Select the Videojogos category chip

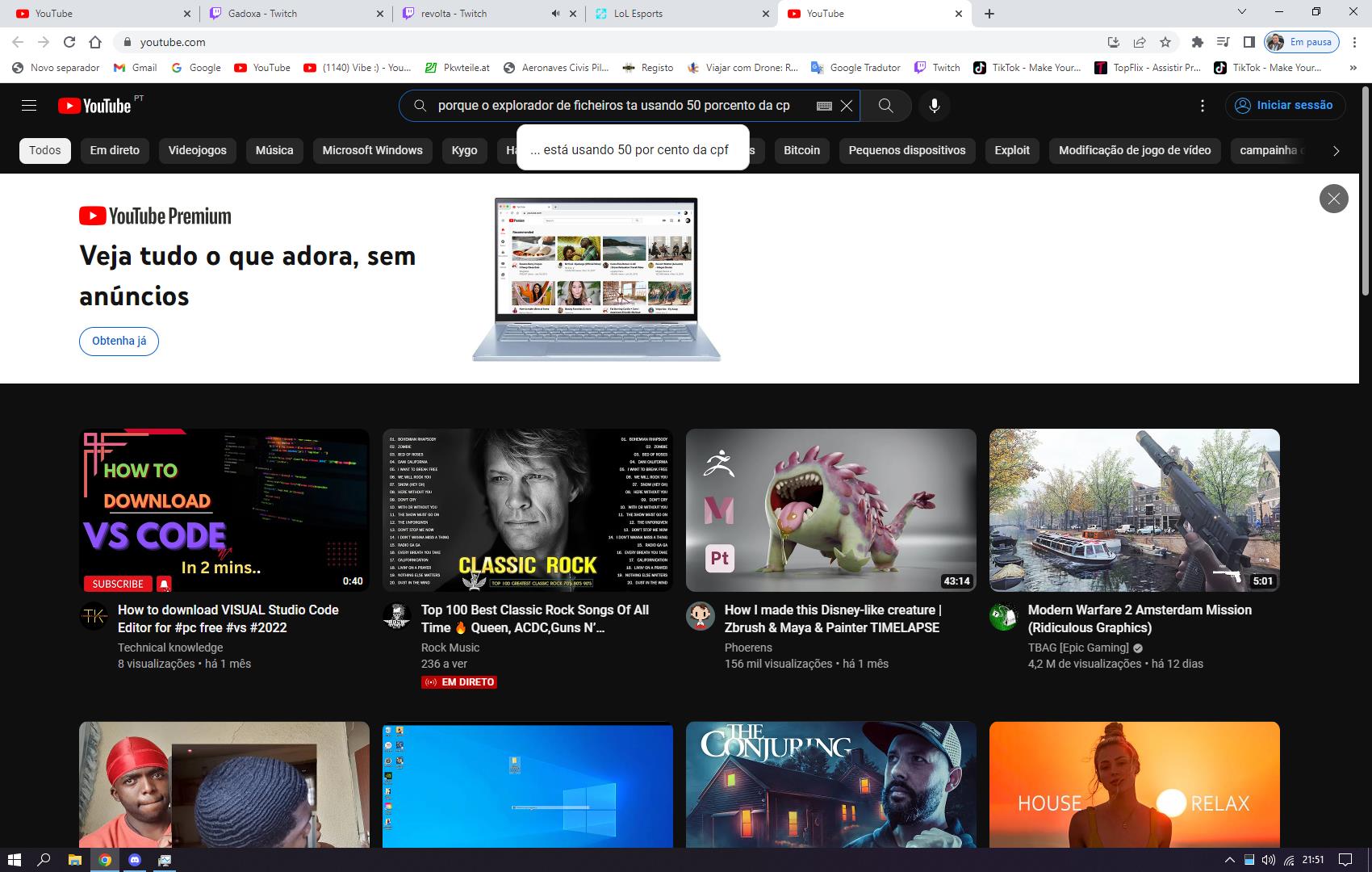(x=197, y=150)
